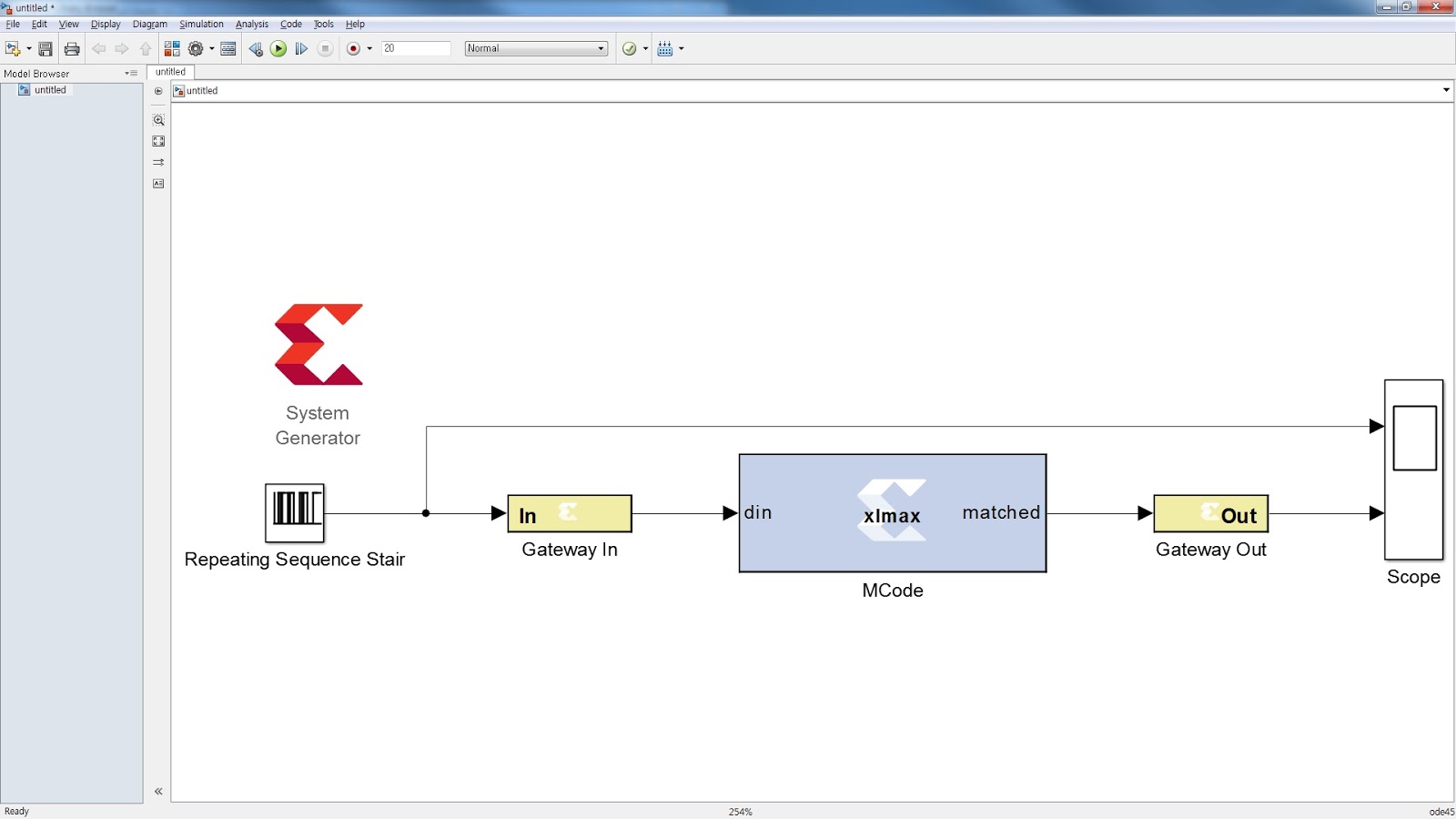Open the Simulation menu
Image resolution: width=1456 pixels, height=819 pixels.
tap(201, 24)
